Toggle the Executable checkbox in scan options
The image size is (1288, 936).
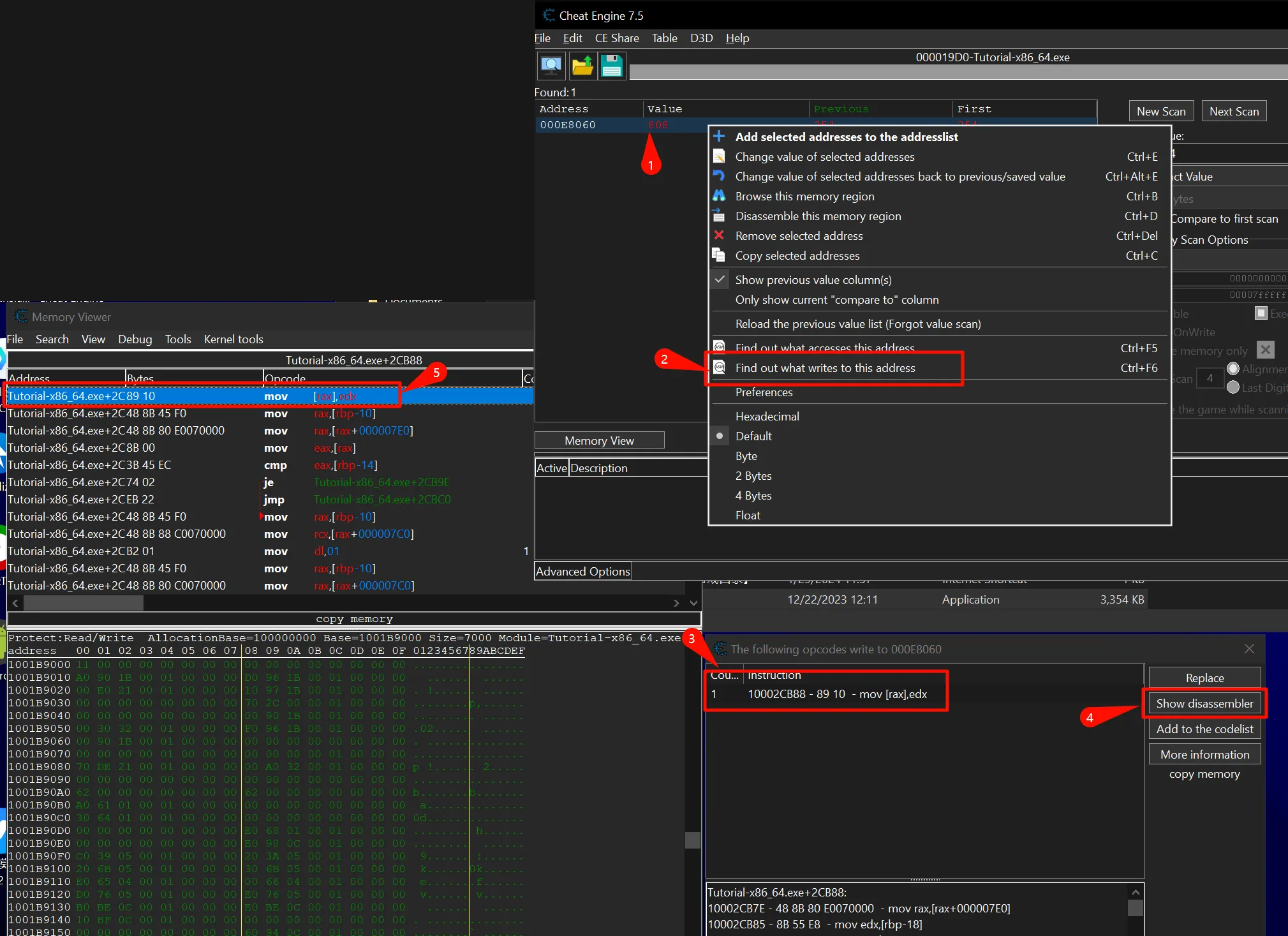tap(1261, 313)
